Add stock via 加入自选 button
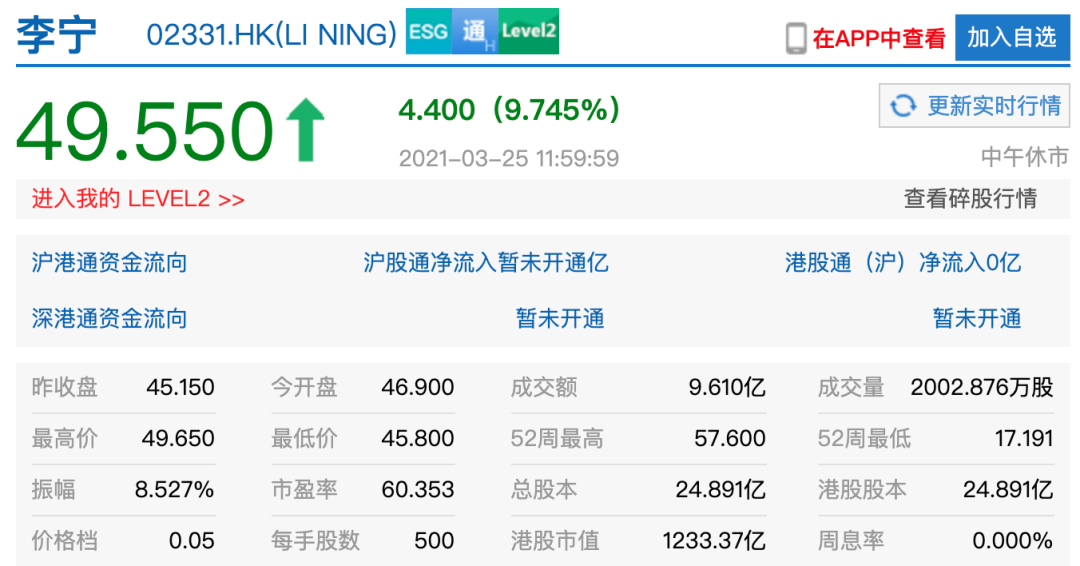Image resolution: width=1080 pixels, height=566 pixels. click(1011, 38)
